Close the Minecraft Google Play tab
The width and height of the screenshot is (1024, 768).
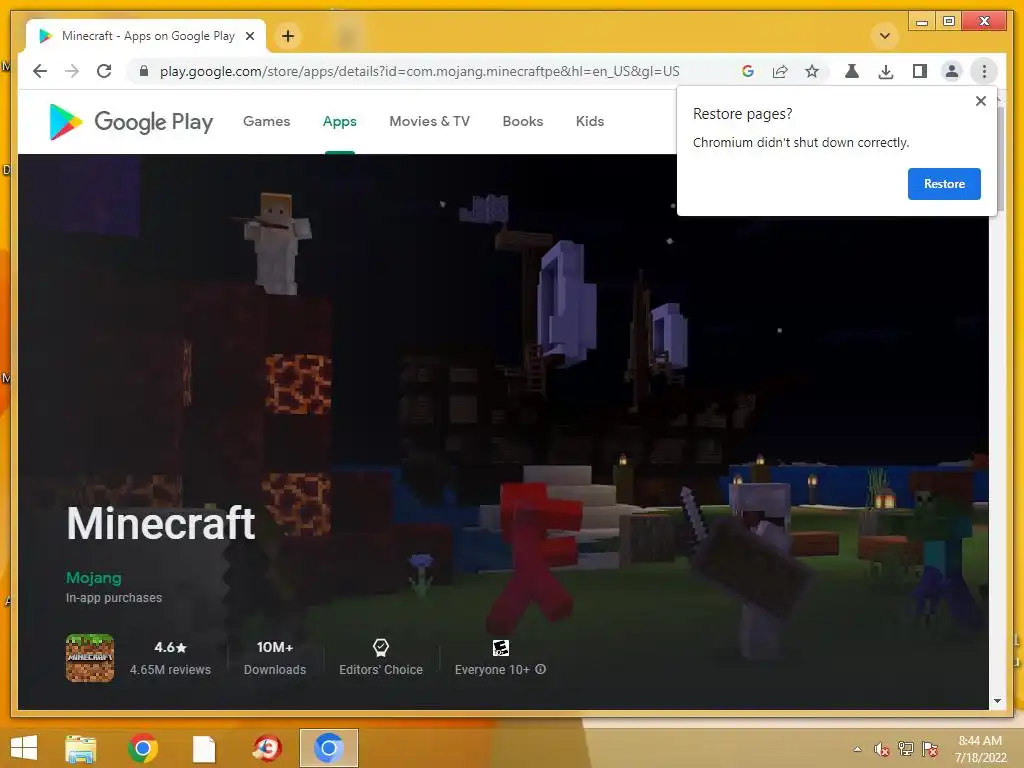(249, 36)
